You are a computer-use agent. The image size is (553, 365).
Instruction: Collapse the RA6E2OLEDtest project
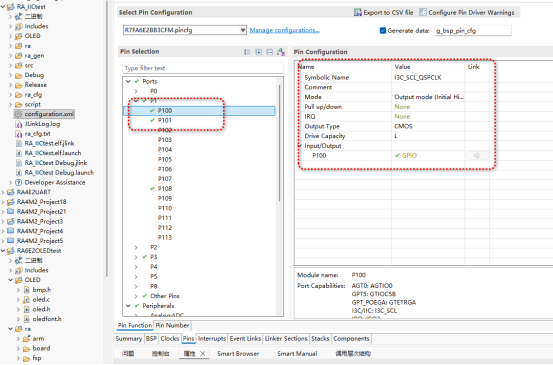click(x=3, y=251)
